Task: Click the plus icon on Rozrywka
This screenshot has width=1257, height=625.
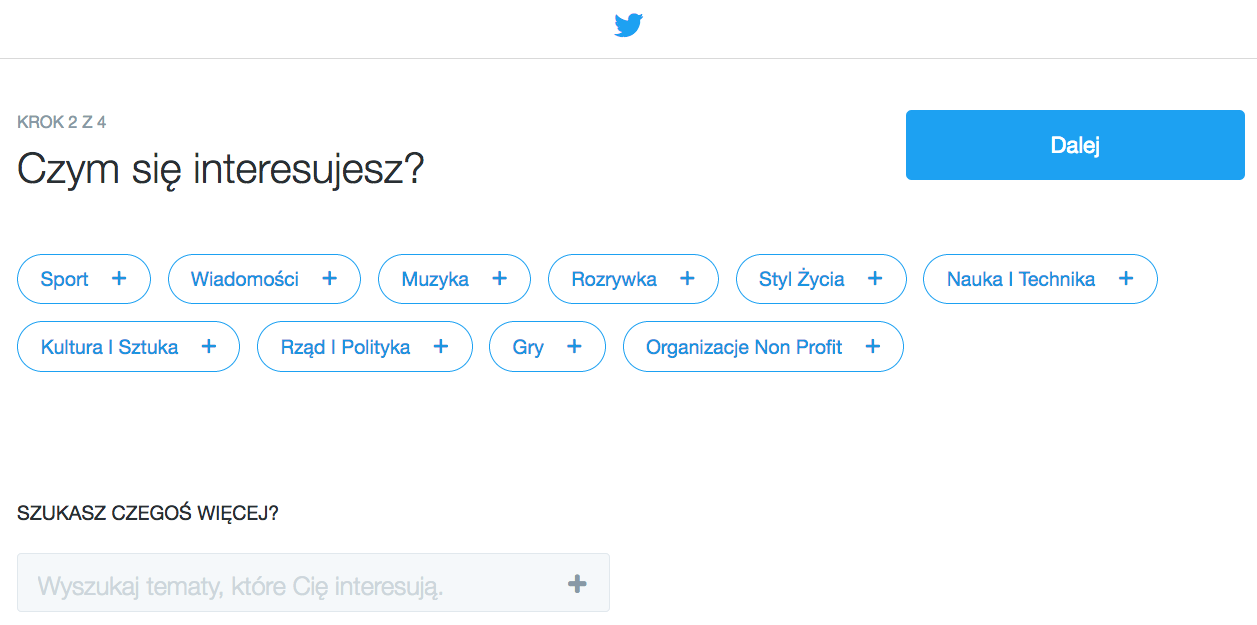Action: click(687, 279)
